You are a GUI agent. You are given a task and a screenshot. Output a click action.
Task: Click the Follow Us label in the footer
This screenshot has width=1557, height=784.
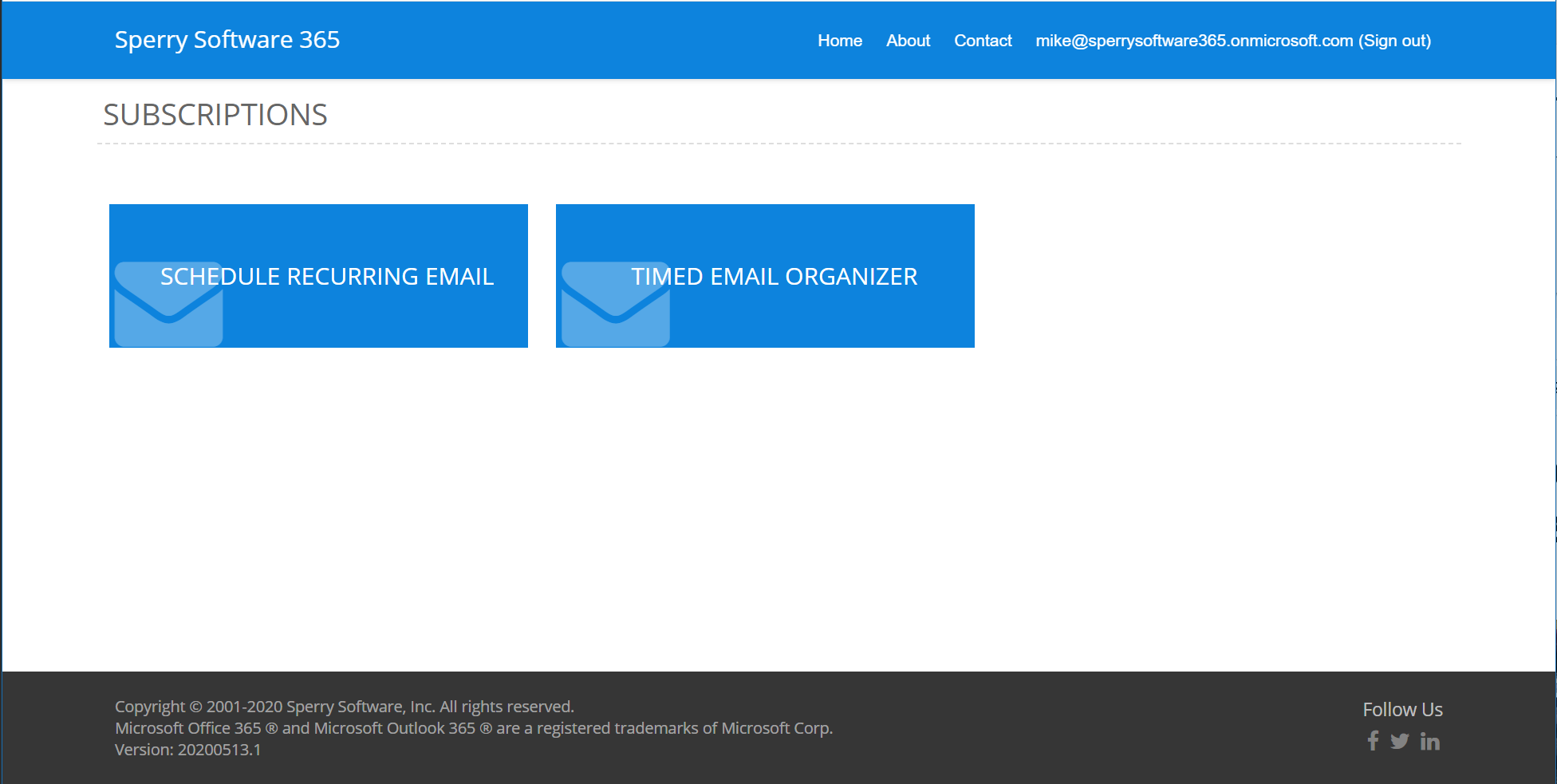coord(1402,710)
